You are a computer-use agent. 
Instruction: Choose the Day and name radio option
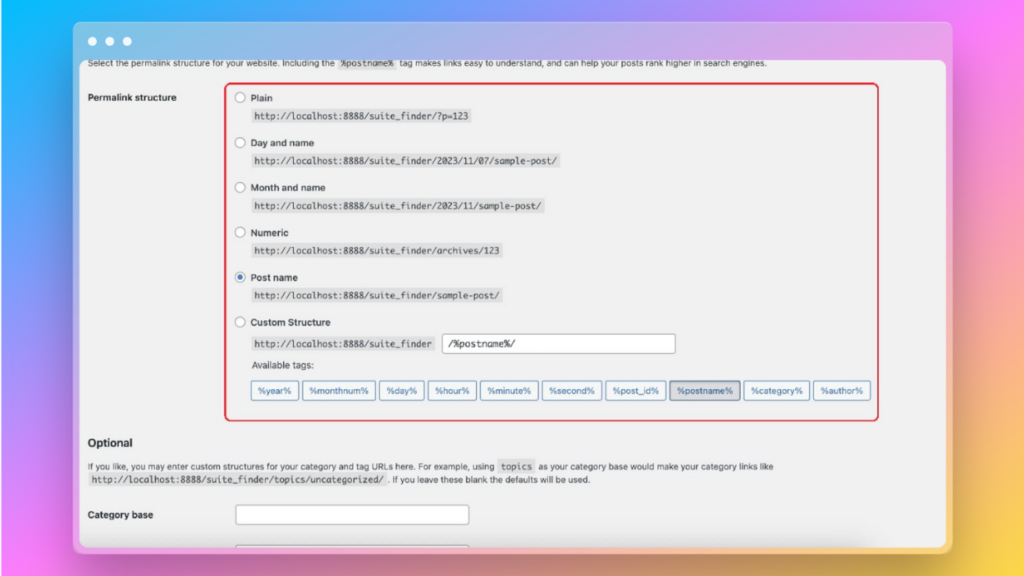point(240,142)
